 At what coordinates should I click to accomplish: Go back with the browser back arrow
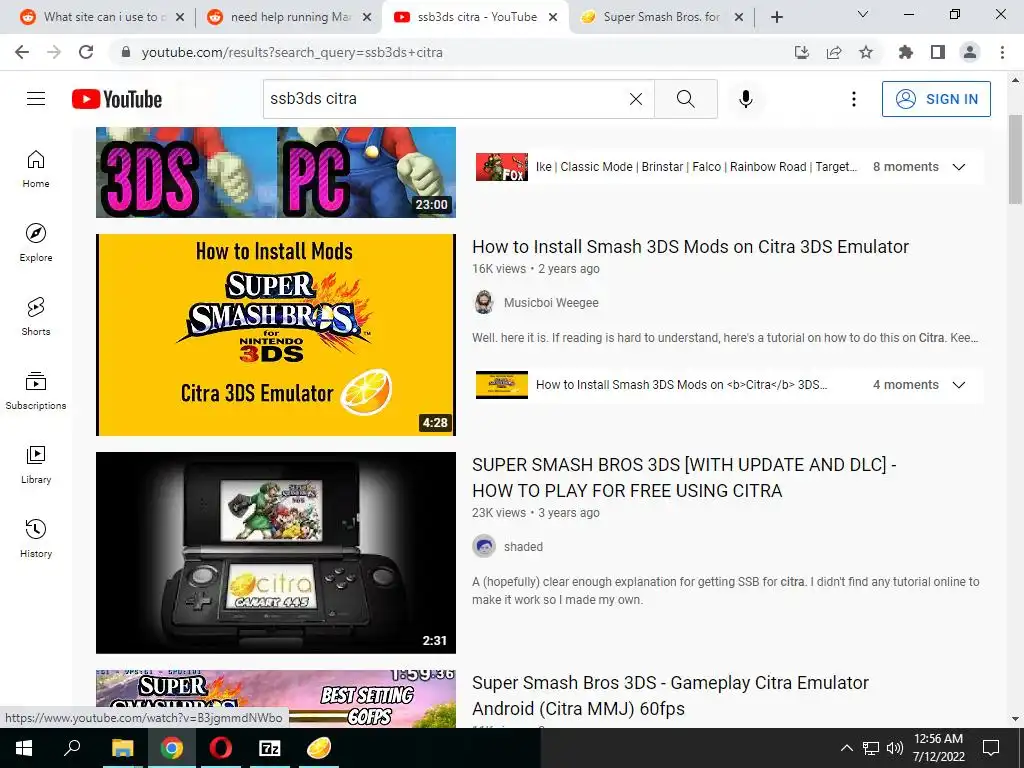click(22, 52)
